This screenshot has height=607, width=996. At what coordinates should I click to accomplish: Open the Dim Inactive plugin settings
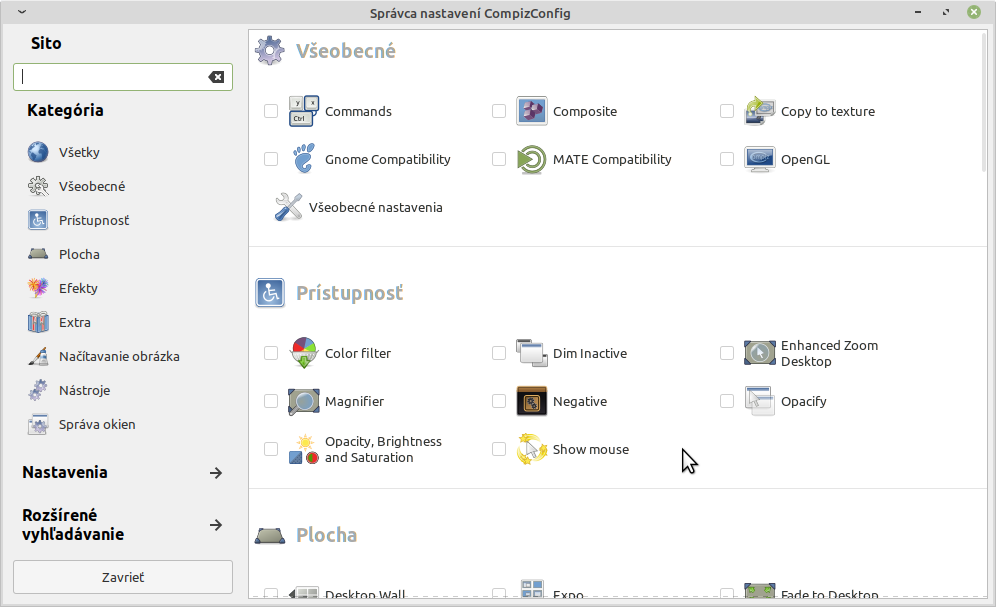590,354
